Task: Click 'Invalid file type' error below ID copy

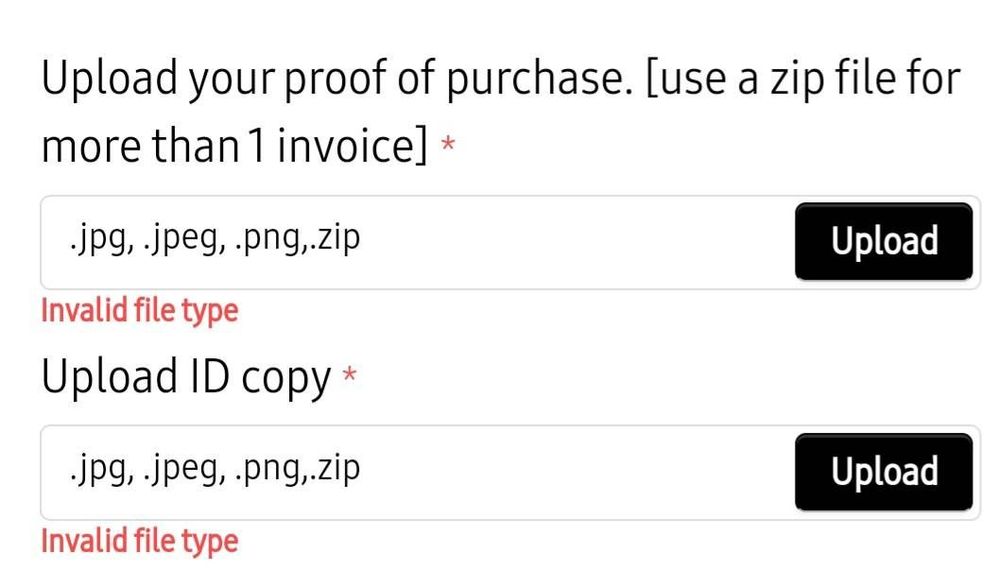Action: (139, 542)
